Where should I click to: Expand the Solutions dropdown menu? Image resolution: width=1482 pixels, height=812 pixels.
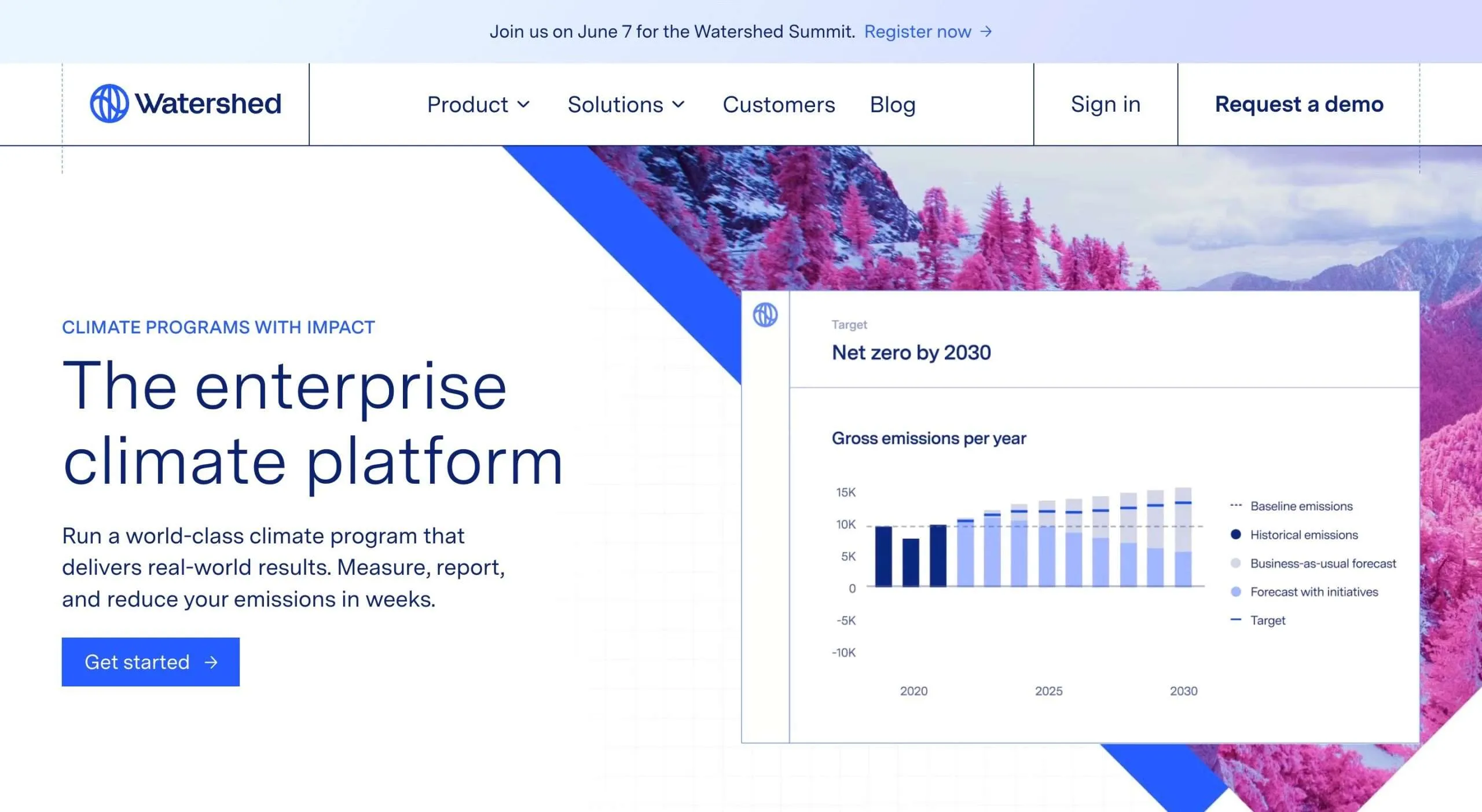[x=626, y=105]
